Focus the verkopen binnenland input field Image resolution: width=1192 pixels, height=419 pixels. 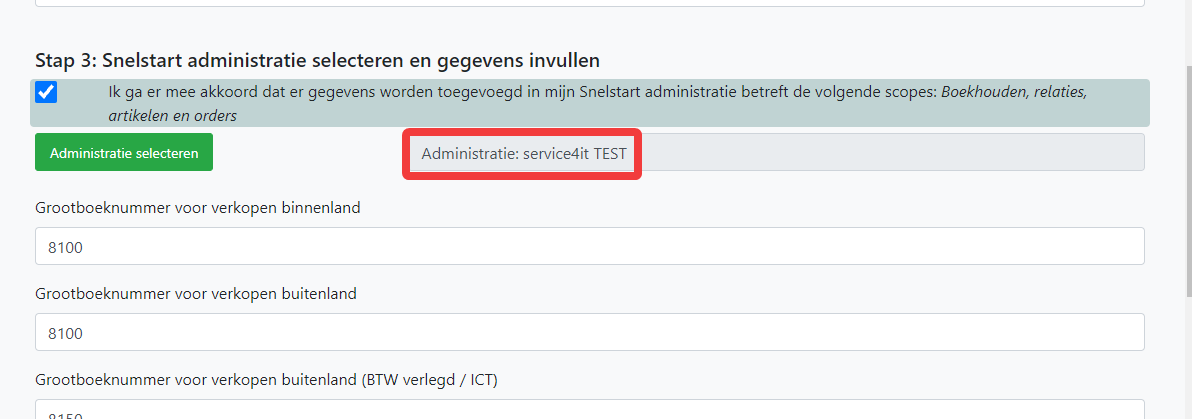pos(589,246)
